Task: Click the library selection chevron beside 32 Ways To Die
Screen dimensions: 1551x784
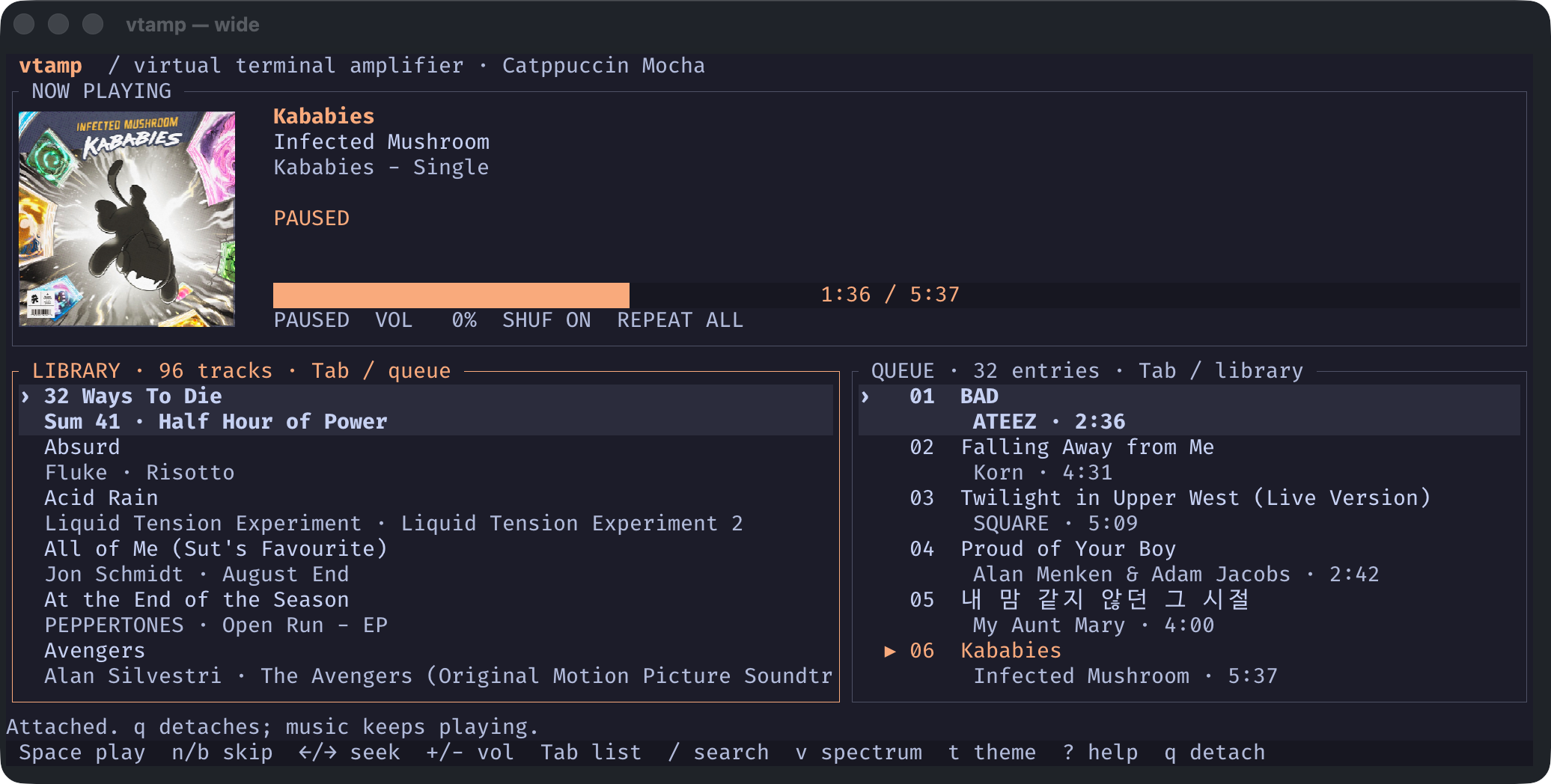Action: (x=25, y=396)
